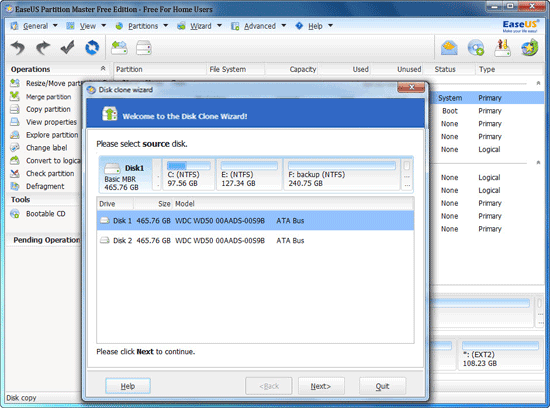Expand the General menu dropdown arrow

[55, 26]
